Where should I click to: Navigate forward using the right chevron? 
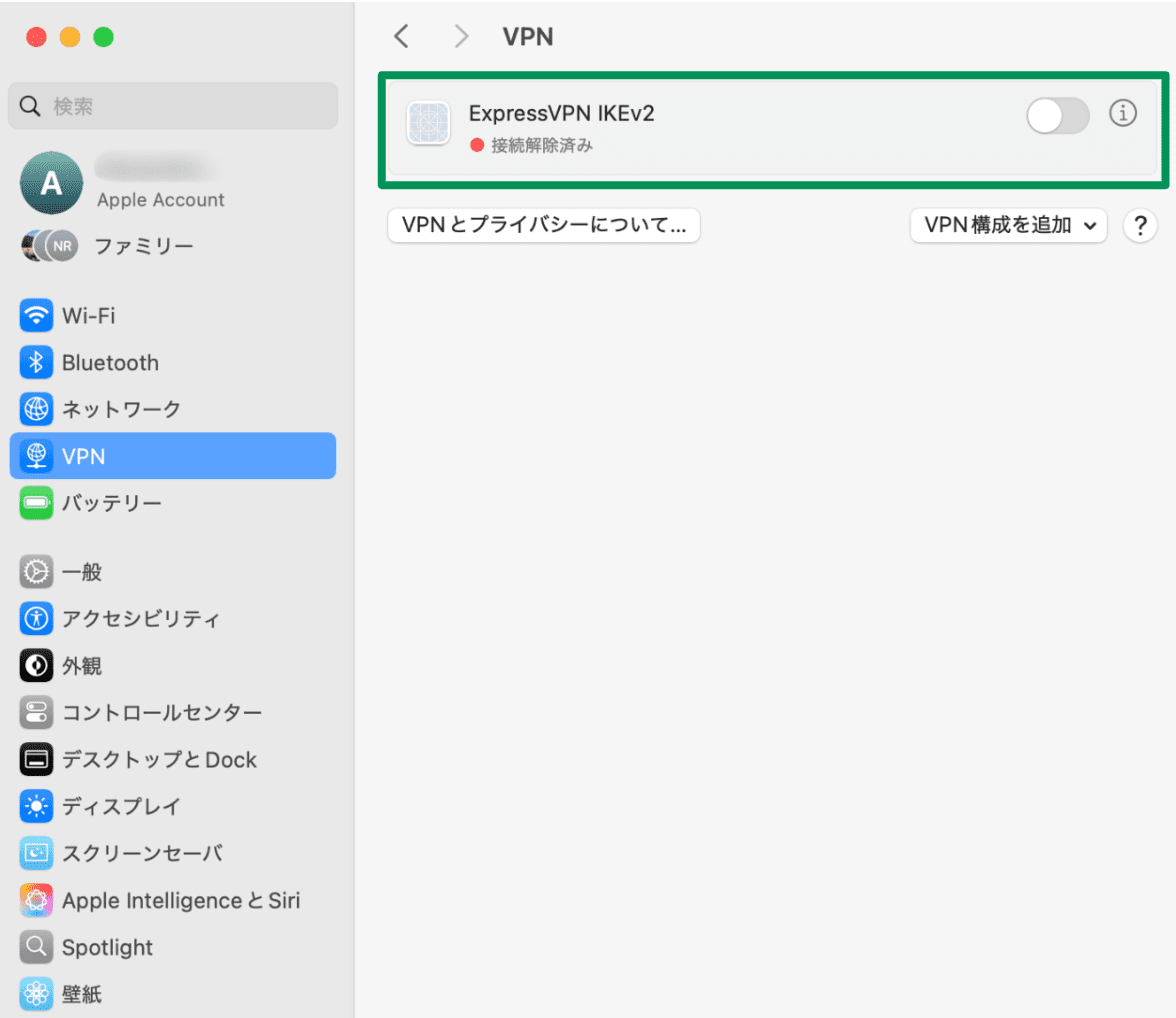pyautogui.click(x=461, y=36)
